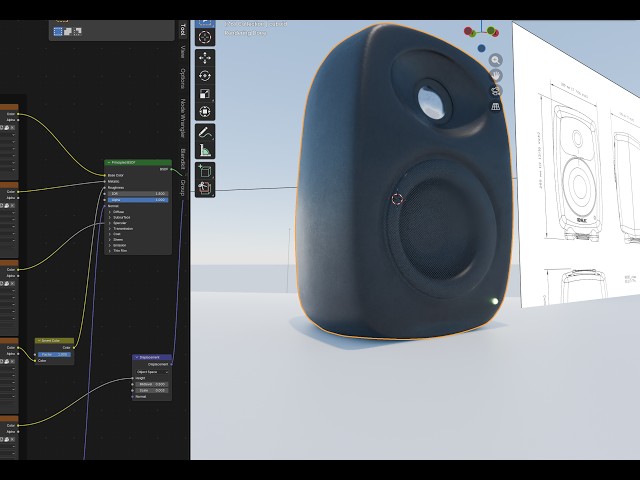Toggle perspective/orthographic grid icon
640x480 pixels.
pyautogui.click(x=496, y=106)
